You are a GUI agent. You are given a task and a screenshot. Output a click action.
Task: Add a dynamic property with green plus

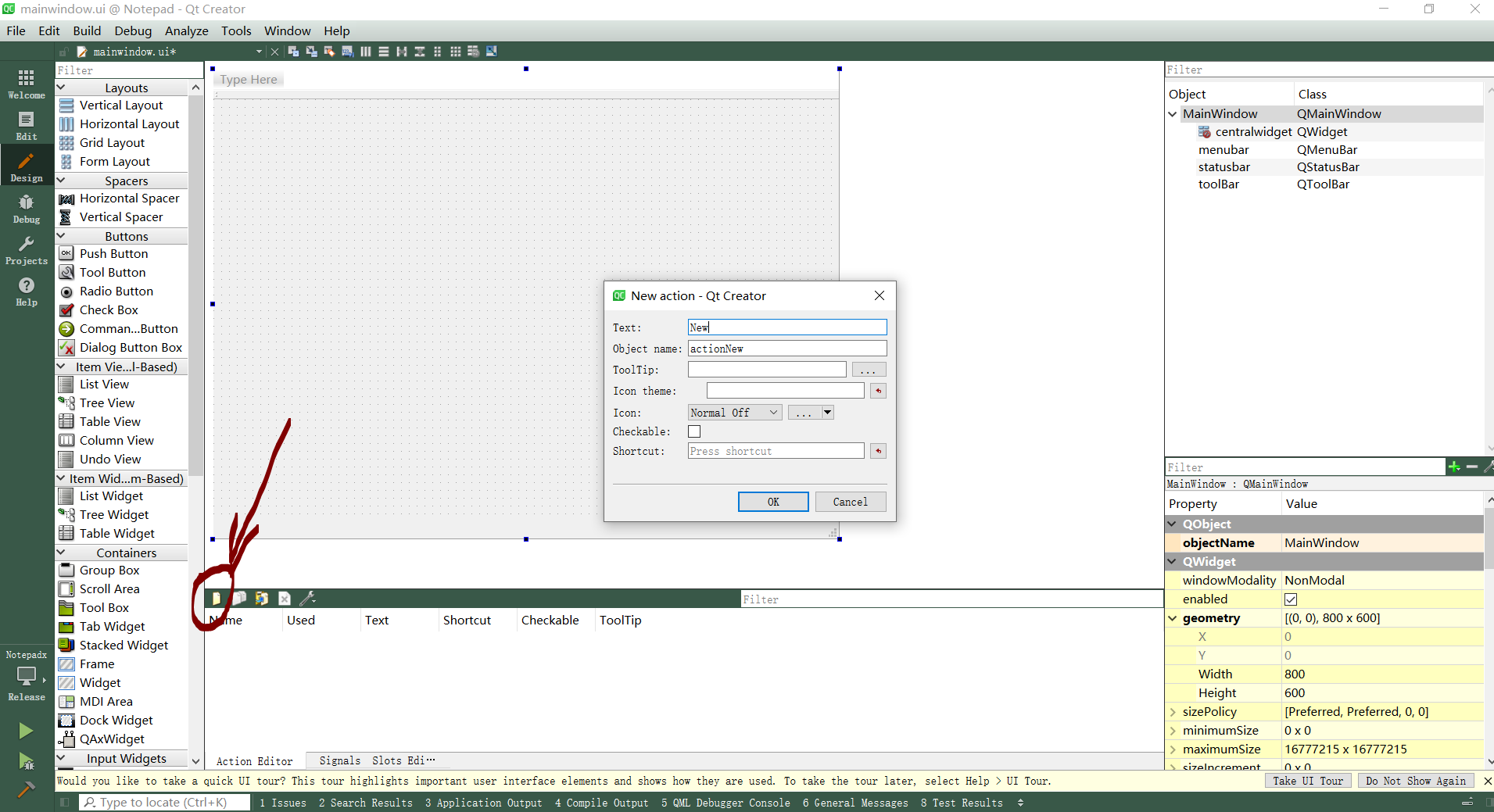tap(1454, 467)
